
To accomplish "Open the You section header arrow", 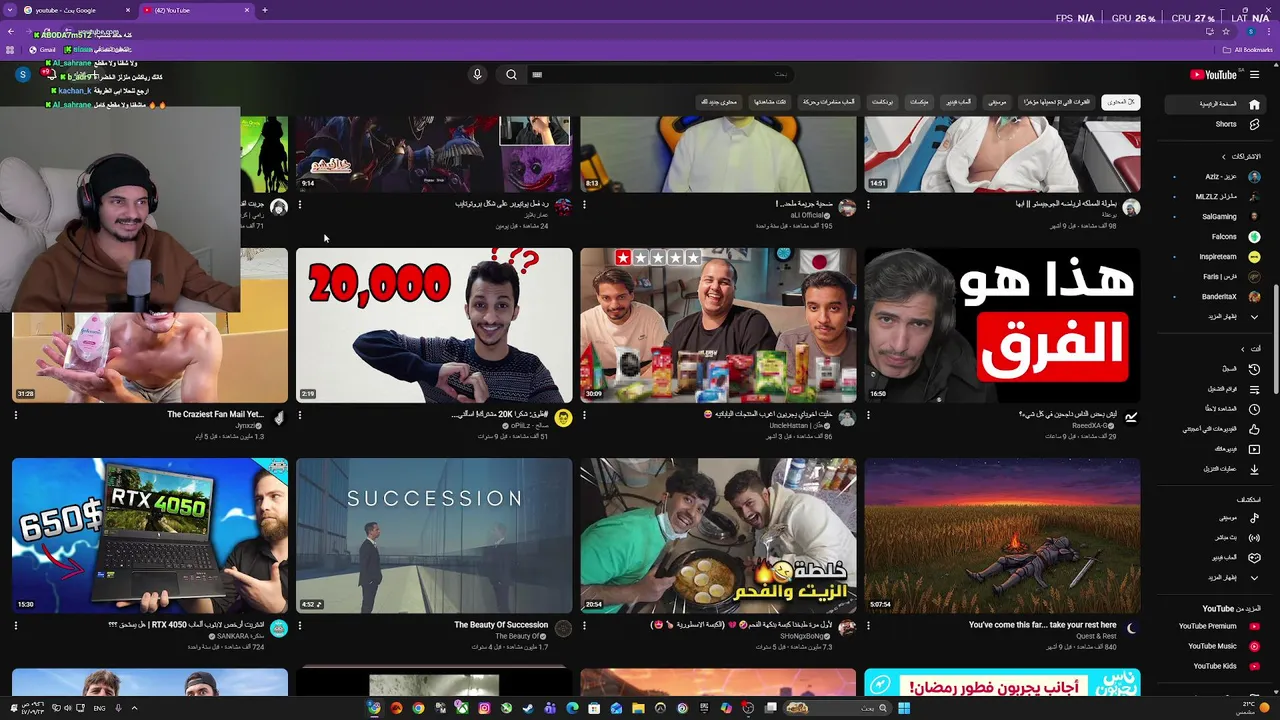I will (1243, 349).
